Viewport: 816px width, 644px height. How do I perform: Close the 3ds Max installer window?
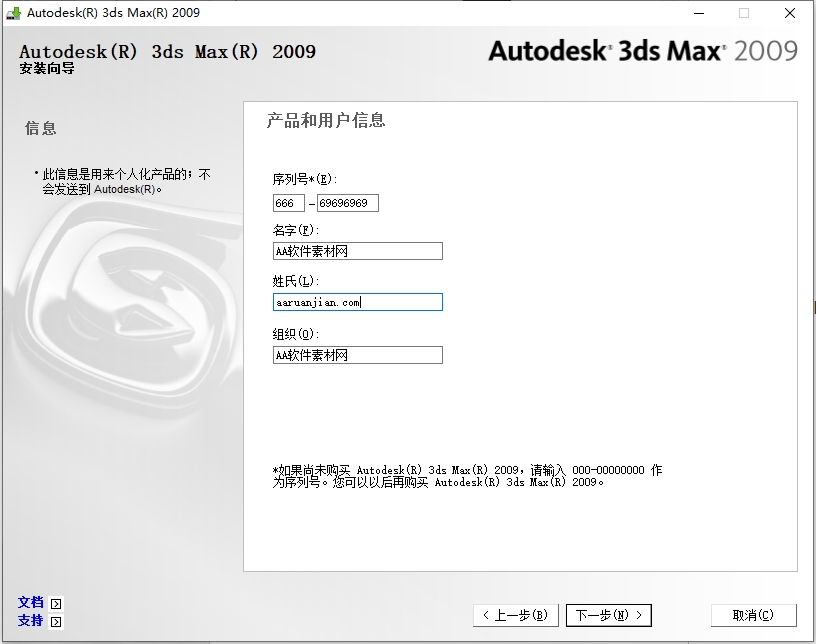click(789, 13)
